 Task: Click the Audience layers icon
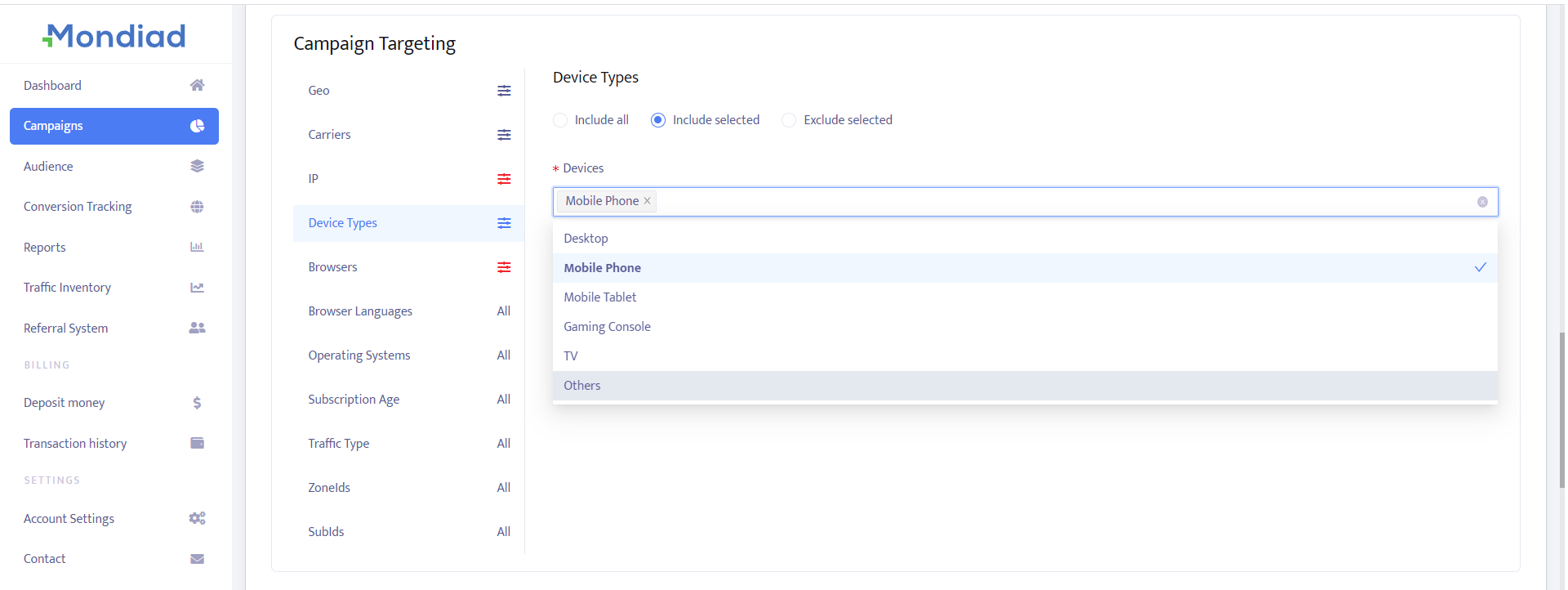(197, 166)
